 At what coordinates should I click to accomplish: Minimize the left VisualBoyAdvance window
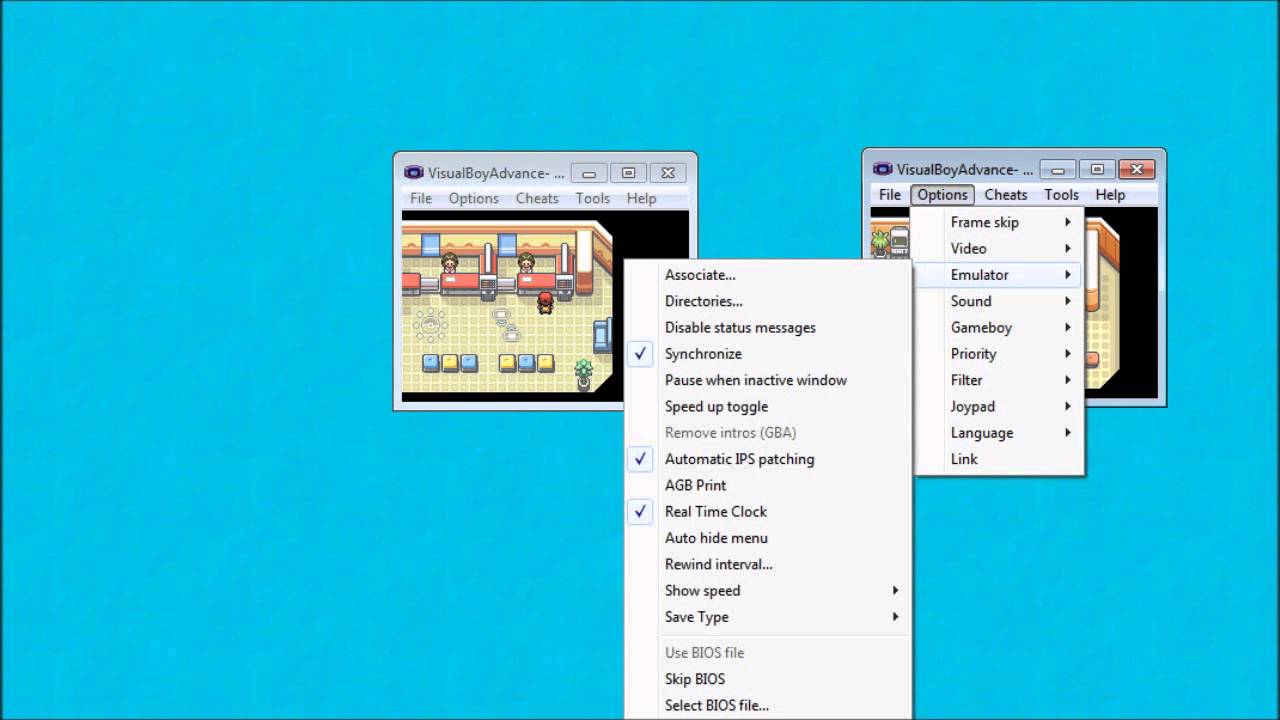pos(589,173)
